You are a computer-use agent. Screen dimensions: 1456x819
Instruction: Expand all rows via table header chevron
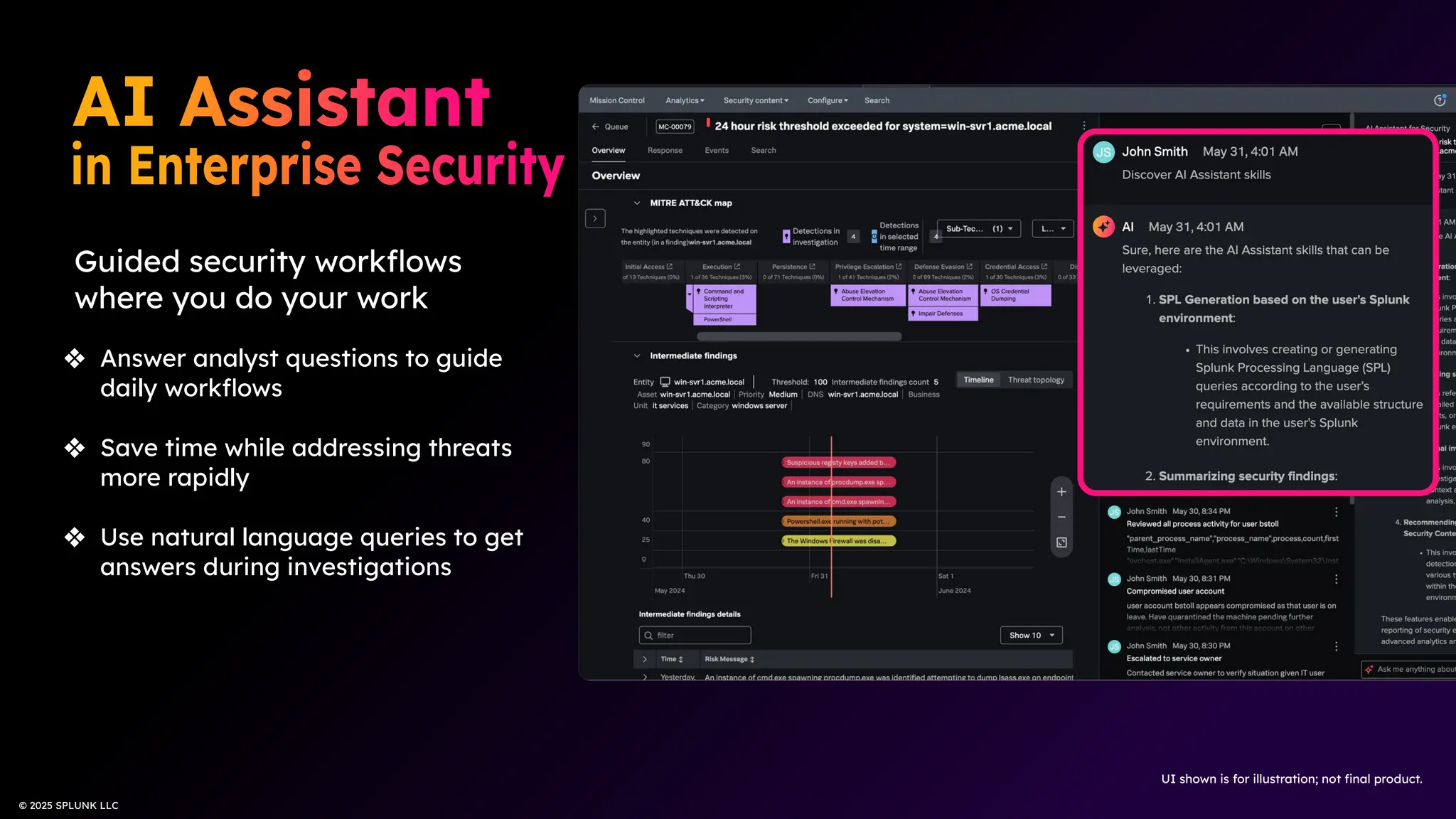(645, 660)
